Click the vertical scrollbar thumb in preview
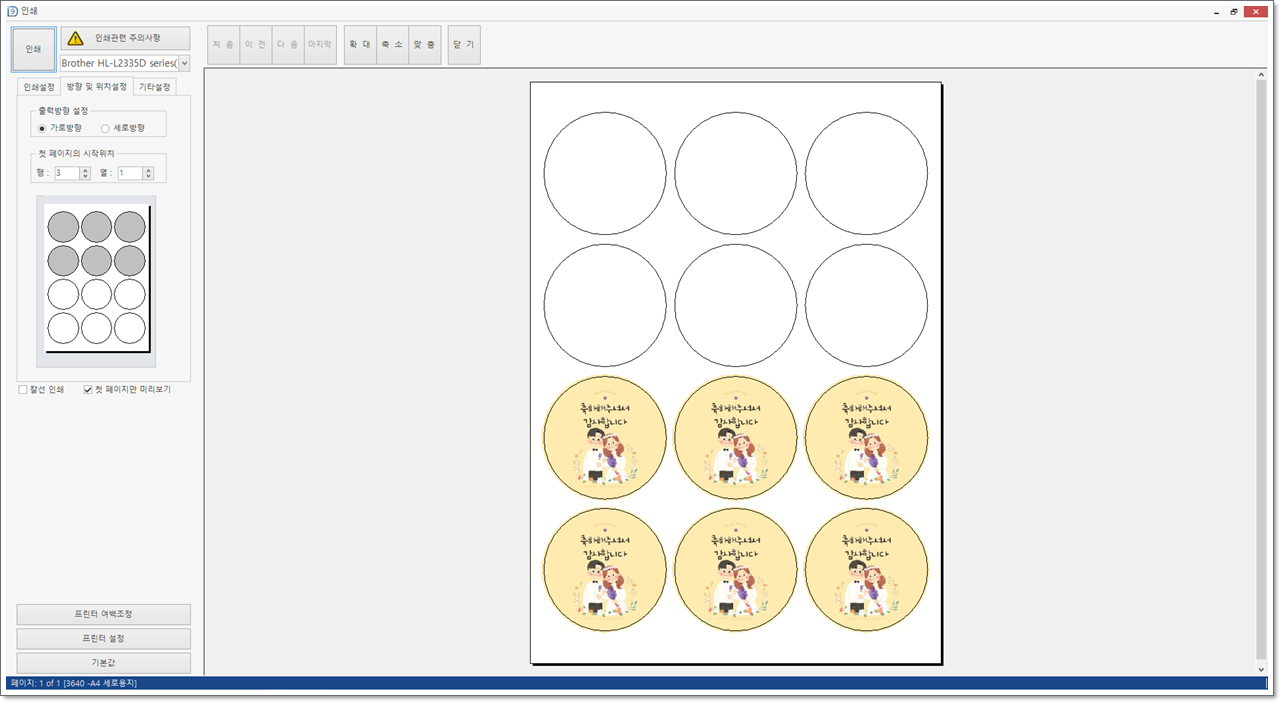Viewport: 1280px width, 702px height. pos(1260,371)
